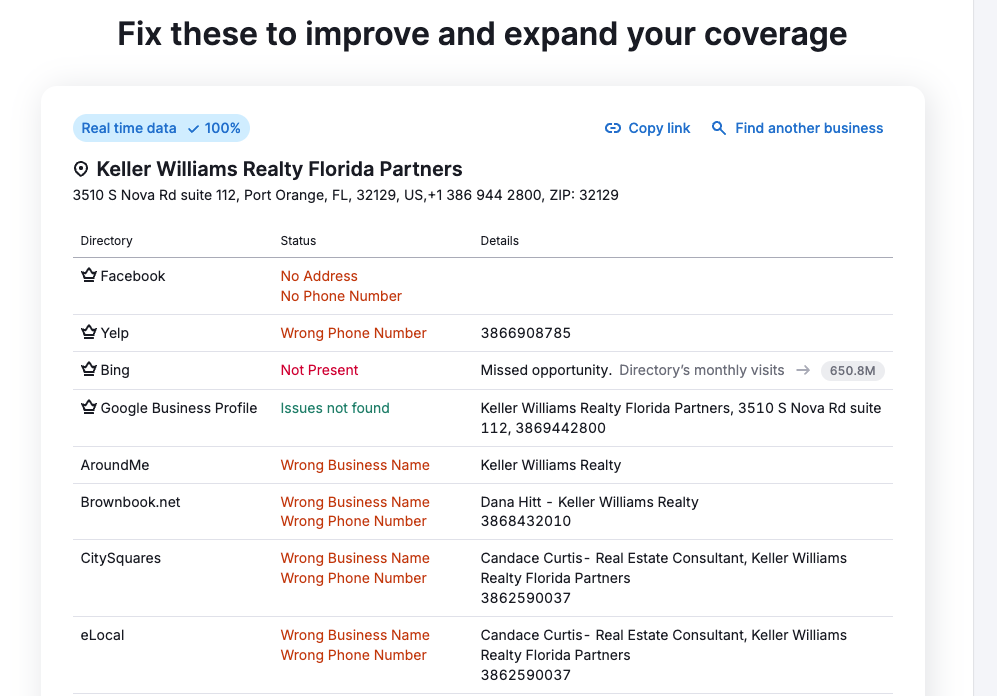Click the Directory column header
The width and height of the screenshot is (997, 696).
106,241
